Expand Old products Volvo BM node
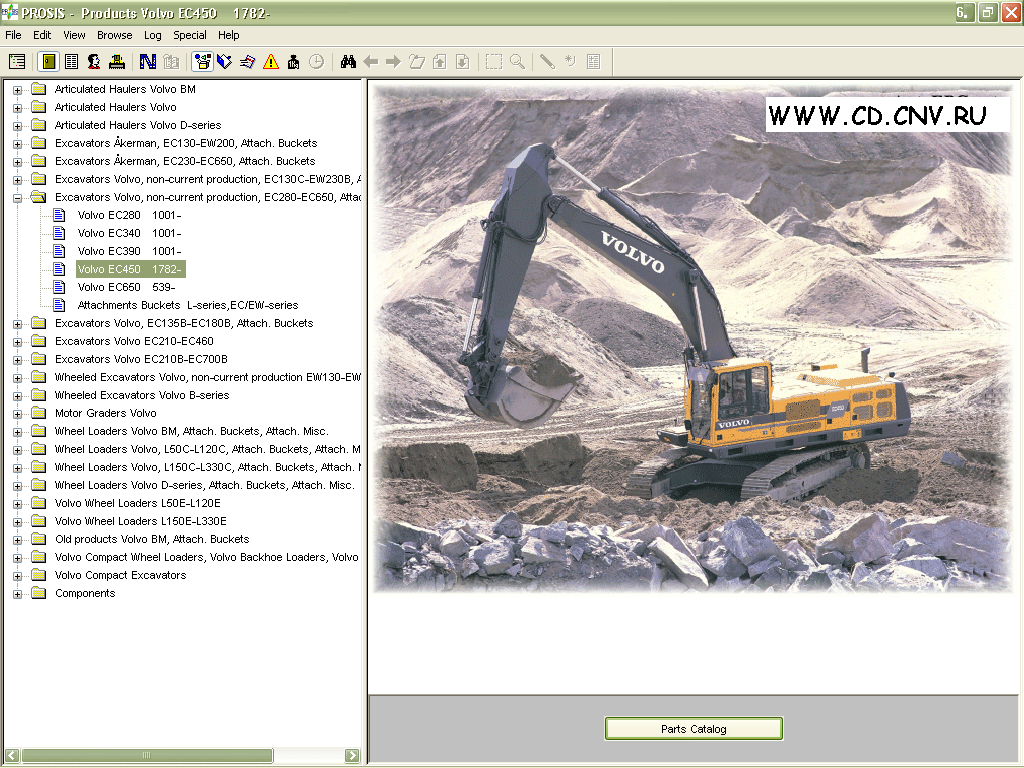This screenshot has width=1024, height=768. (x=18, y=540)
